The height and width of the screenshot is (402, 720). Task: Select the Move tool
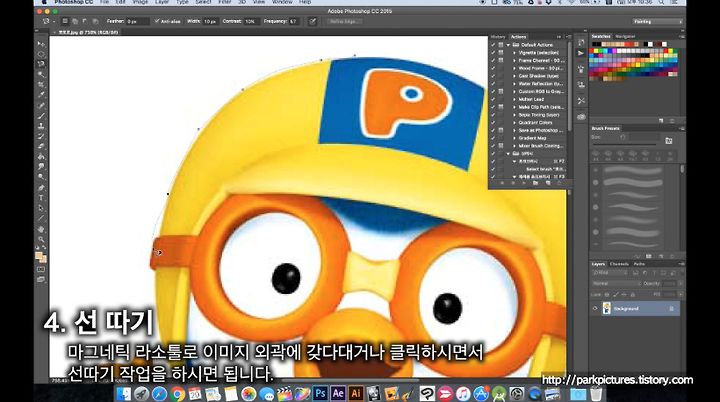41,44
